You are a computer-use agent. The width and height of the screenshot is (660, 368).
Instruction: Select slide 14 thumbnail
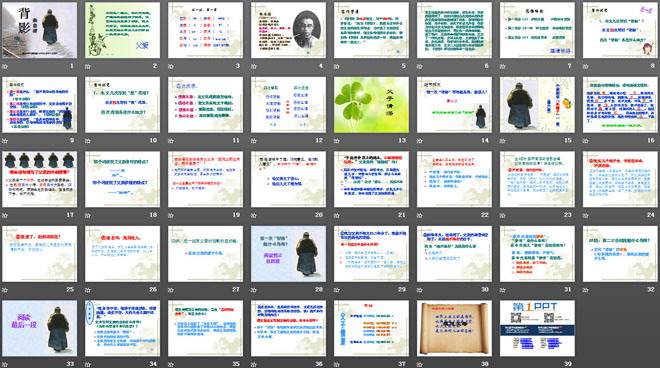click(454, 105)
